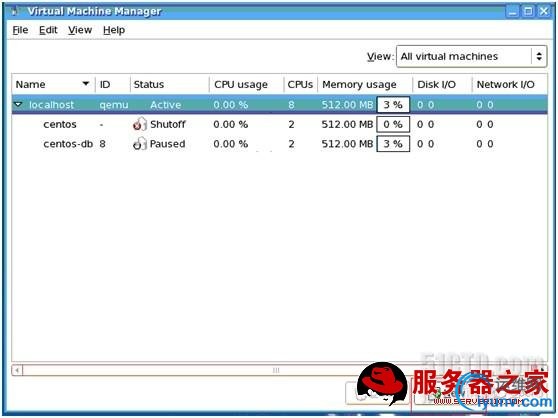Click the Network I/O column header
Screen dimensions: 558x418
(x=510, y=84)
